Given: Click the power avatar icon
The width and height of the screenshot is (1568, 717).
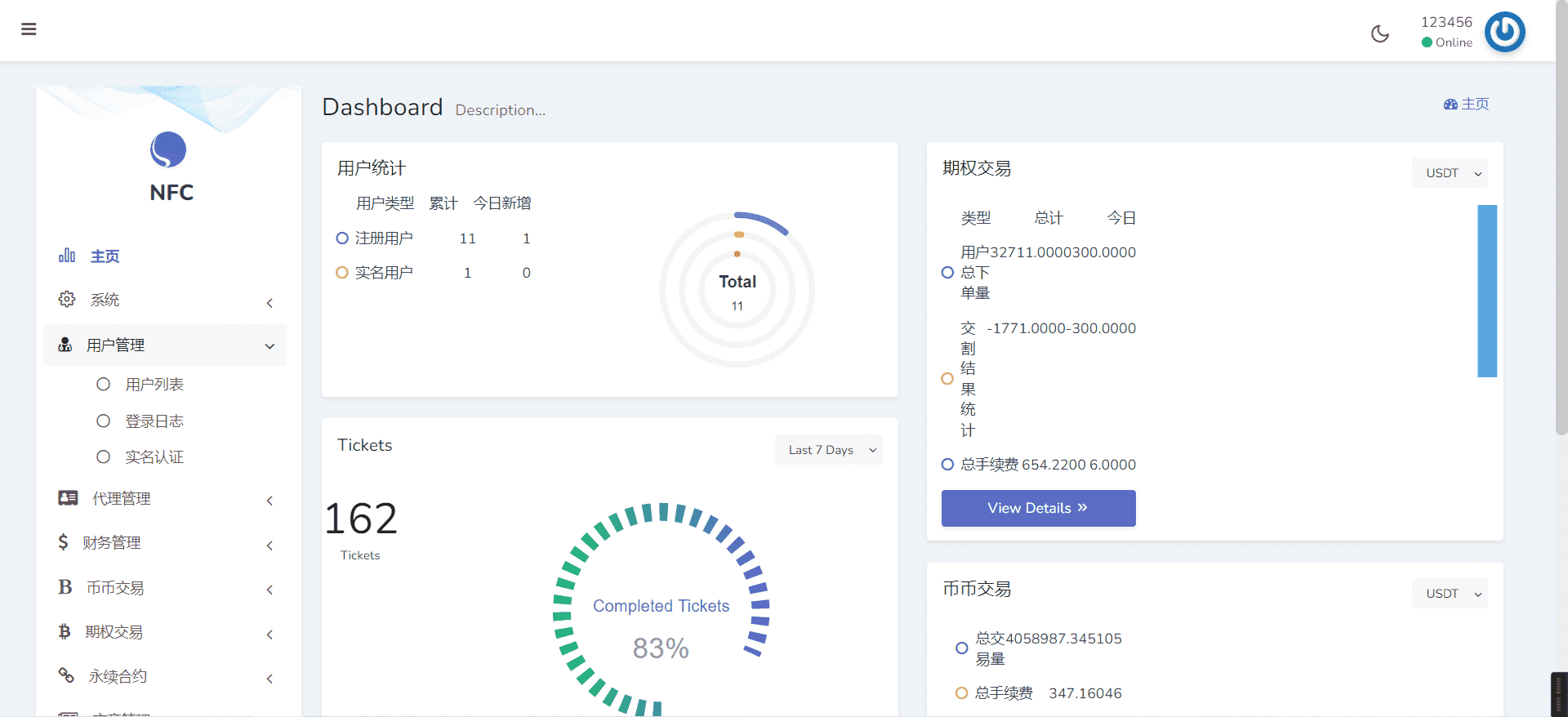Looking at the screenshot, I should pyautogui.click(x=1504, y=33).
